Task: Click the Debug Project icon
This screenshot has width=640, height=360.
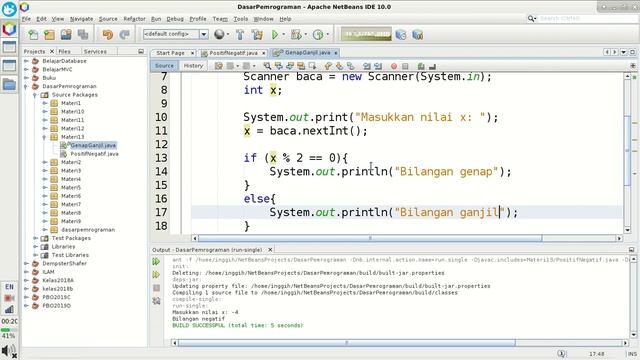Action: [x=296, y=35]
